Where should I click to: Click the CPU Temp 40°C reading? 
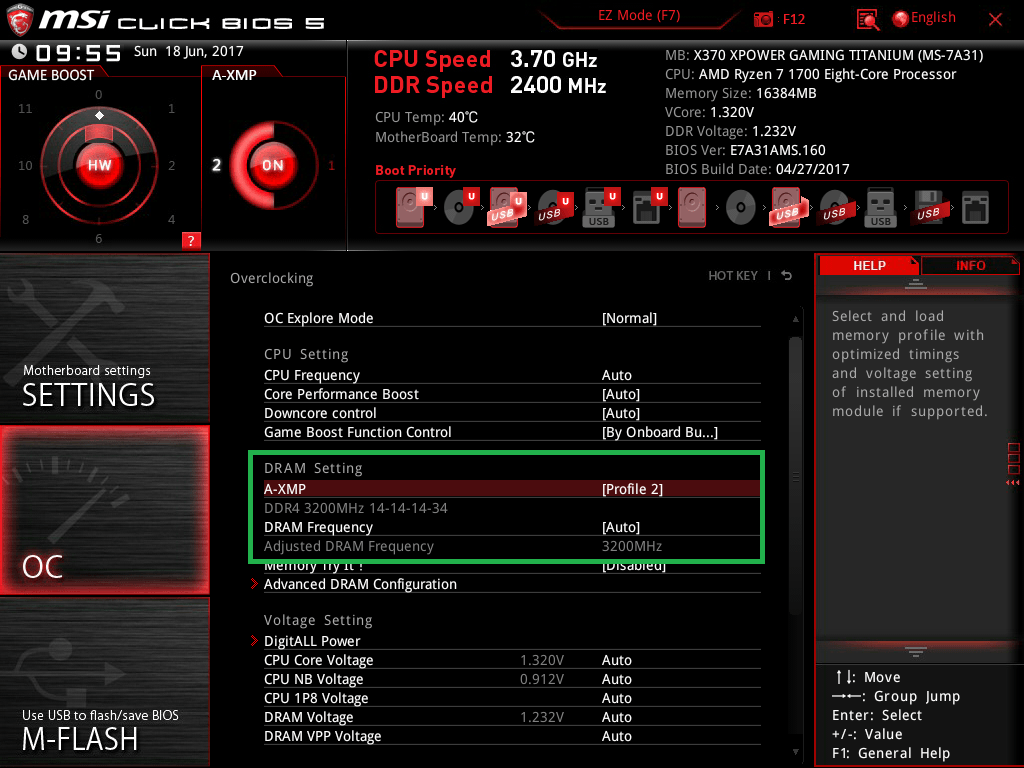[426, 118]
